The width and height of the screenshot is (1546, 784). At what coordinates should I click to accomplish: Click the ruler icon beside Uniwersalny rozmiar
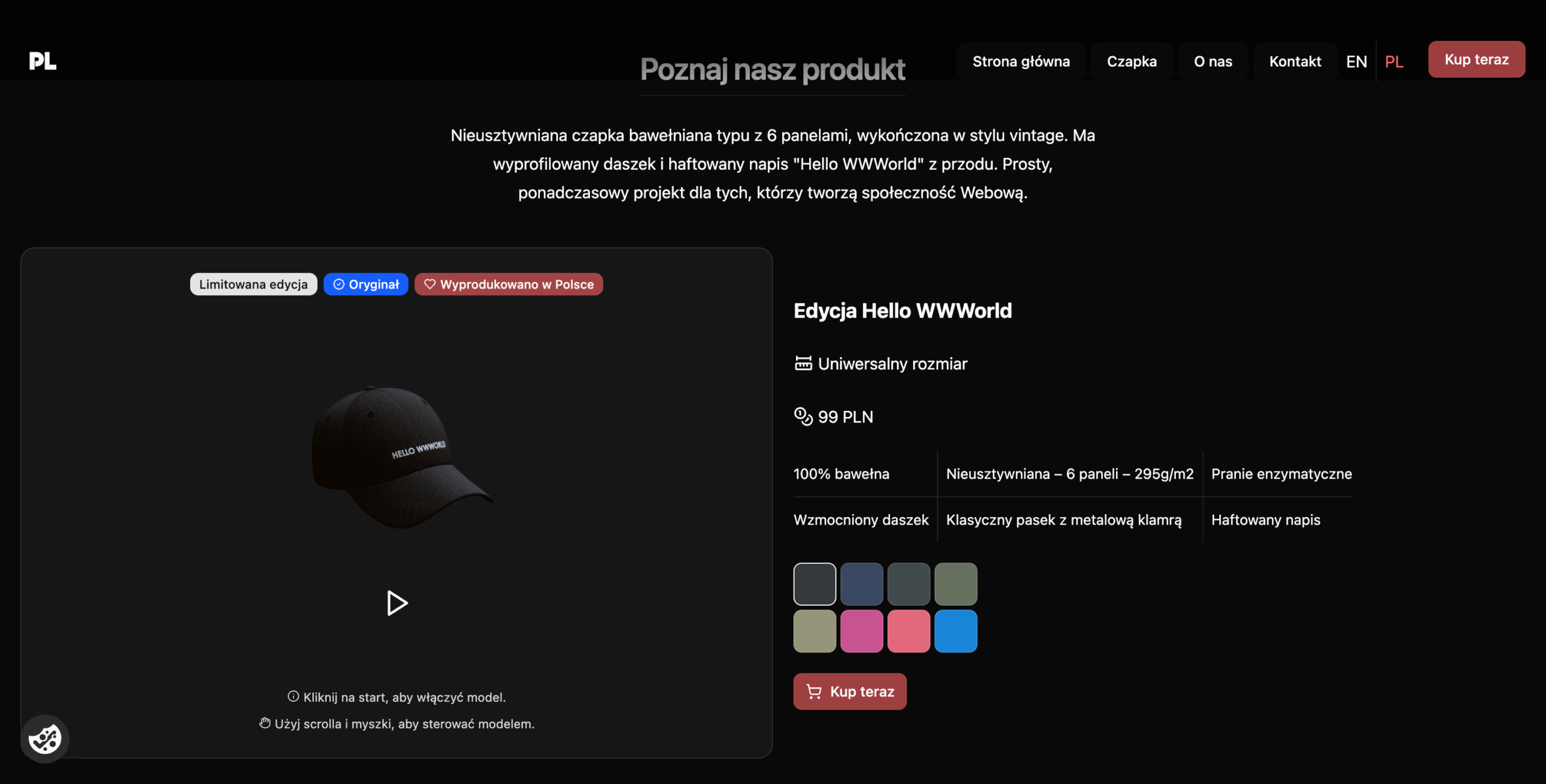[803, 363]
